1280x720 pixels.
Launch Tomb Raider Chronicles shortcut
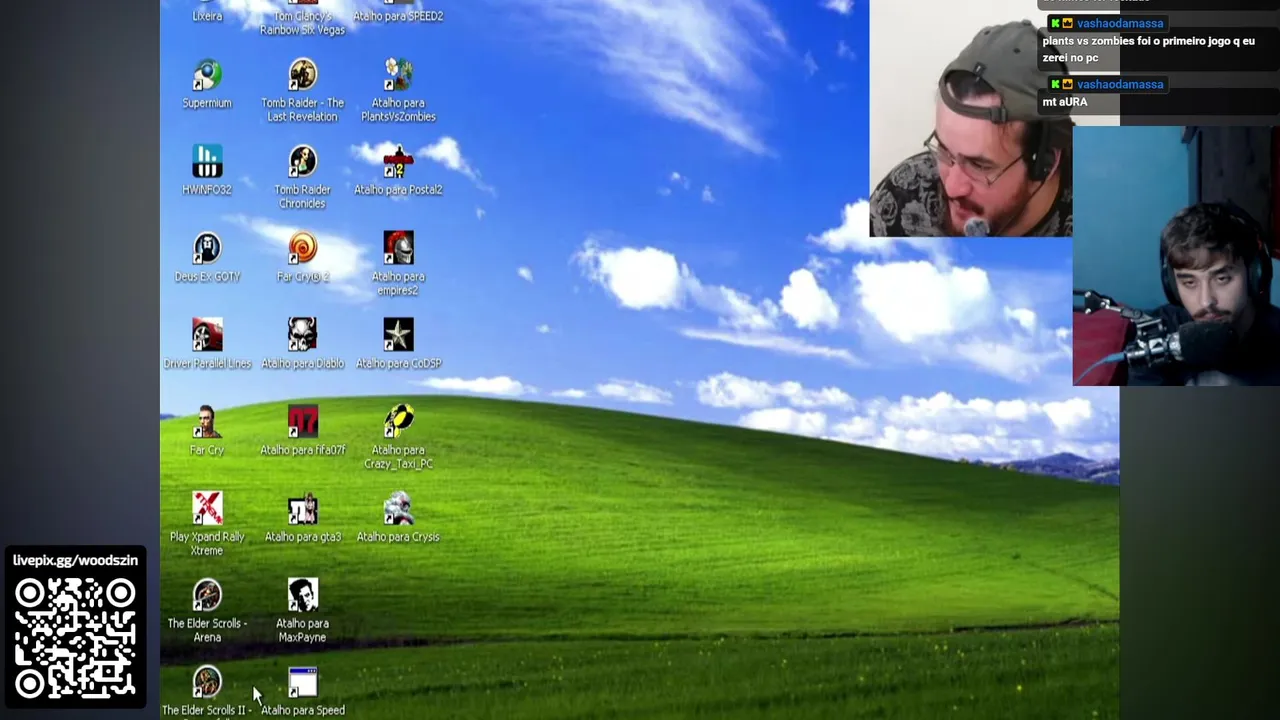[x=302, y=178]
